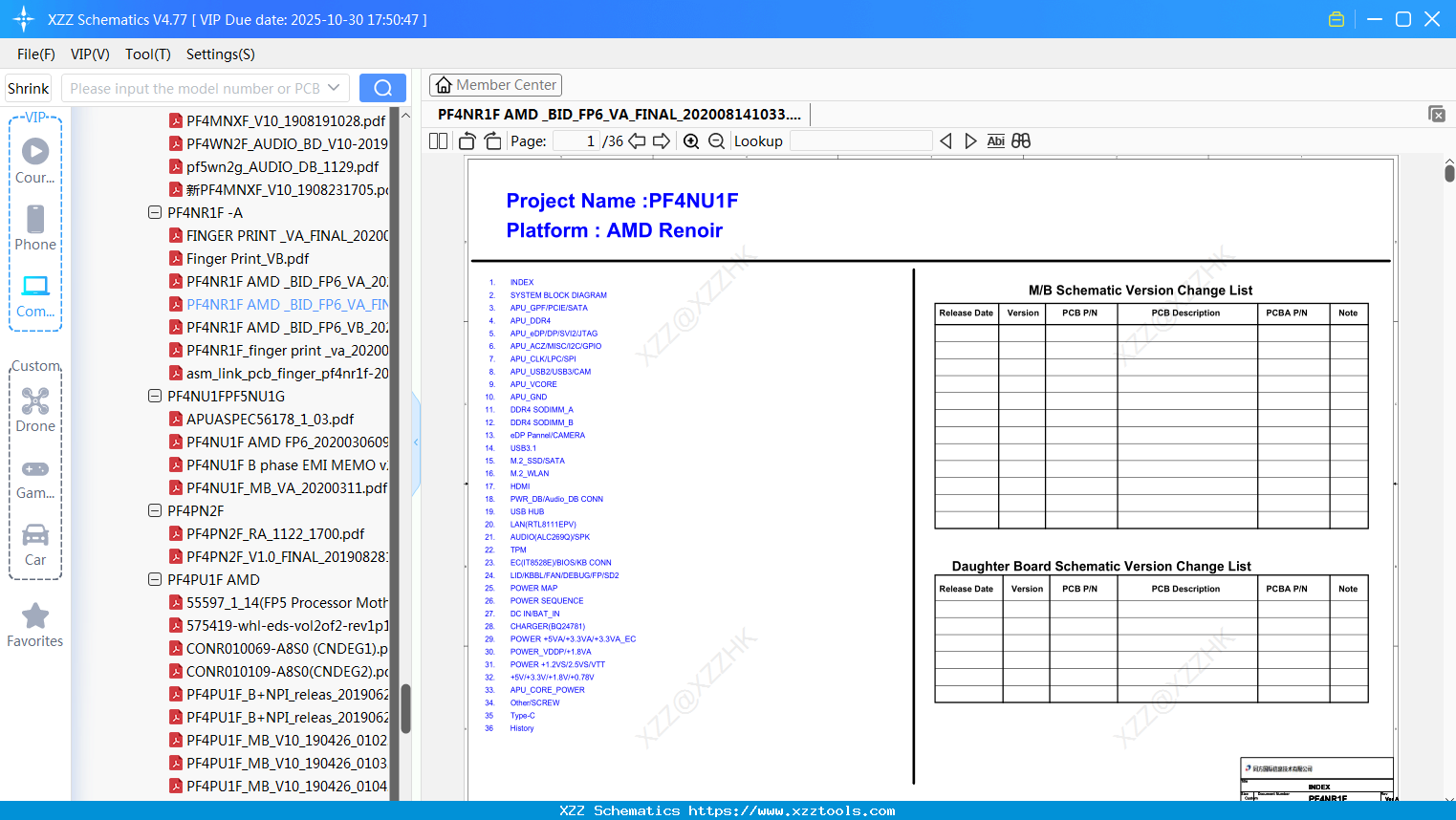Open the Computer category
Viewport: 1456px width, 820px height.
pyautogui.click(x=35, y=295)
